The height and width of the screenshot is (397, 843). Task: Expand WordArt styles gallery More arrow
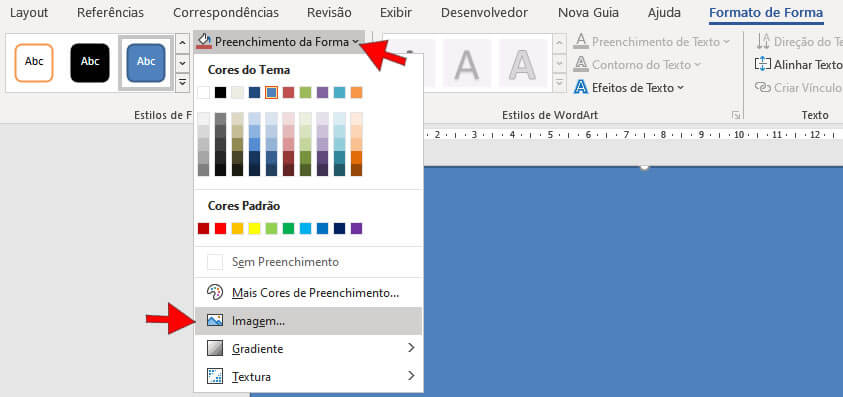[559, 82]
